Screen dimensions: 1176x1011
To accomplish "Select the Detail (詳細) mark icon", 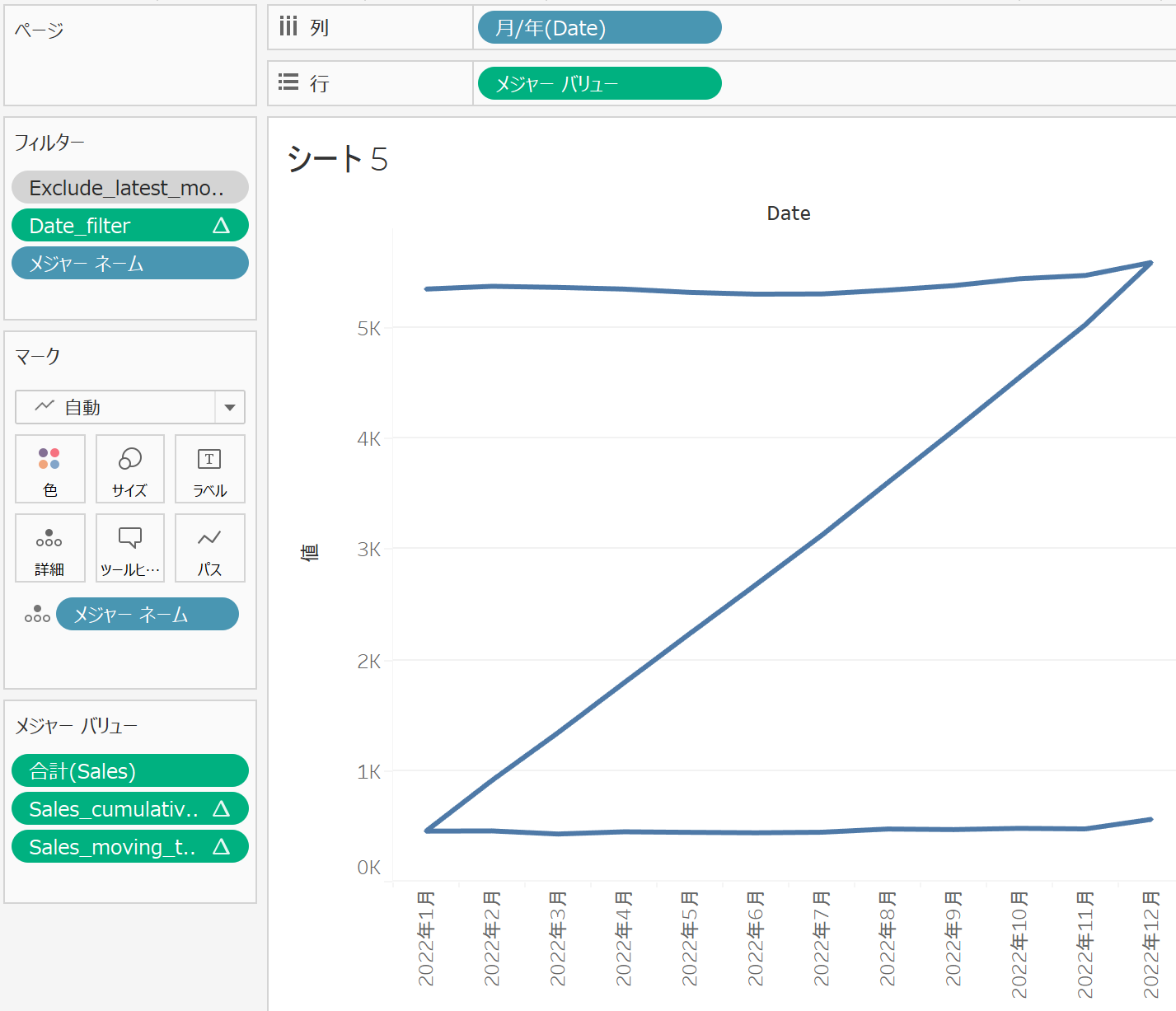I will [x=49, y=548].
